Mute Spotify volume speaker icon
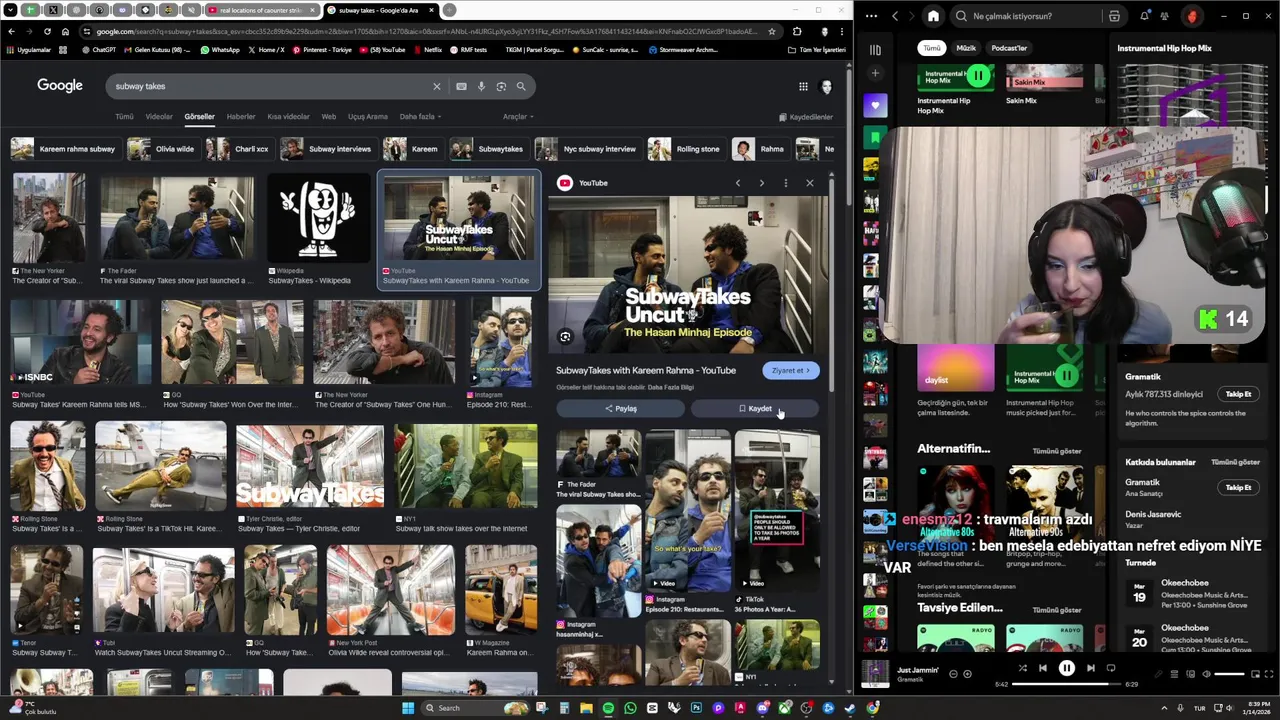 [x=1206, y=674]
